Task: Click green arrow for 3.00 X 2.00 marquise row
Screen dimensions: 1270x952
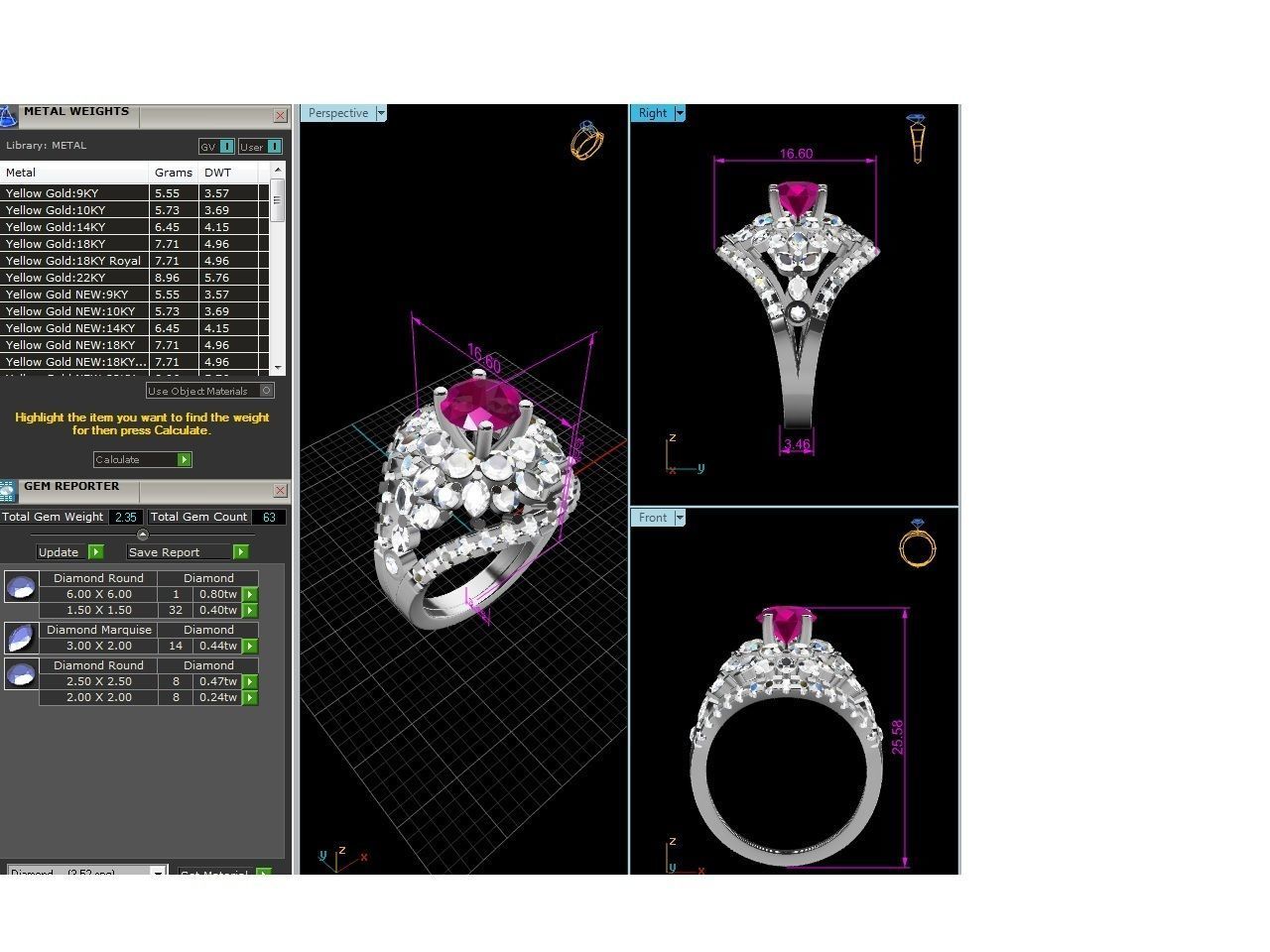Action: coord(250,646)
